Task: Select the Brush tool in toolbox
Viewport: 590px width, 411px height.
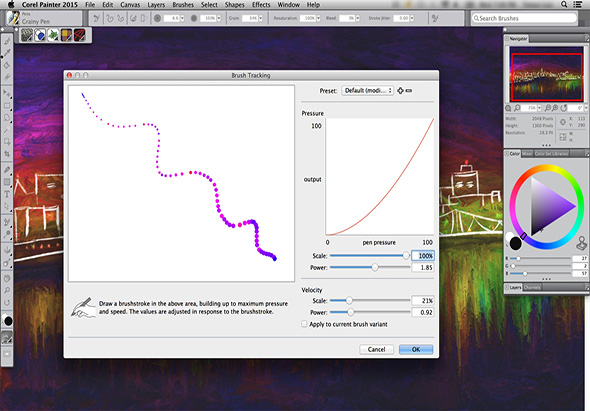Action: 7,41
